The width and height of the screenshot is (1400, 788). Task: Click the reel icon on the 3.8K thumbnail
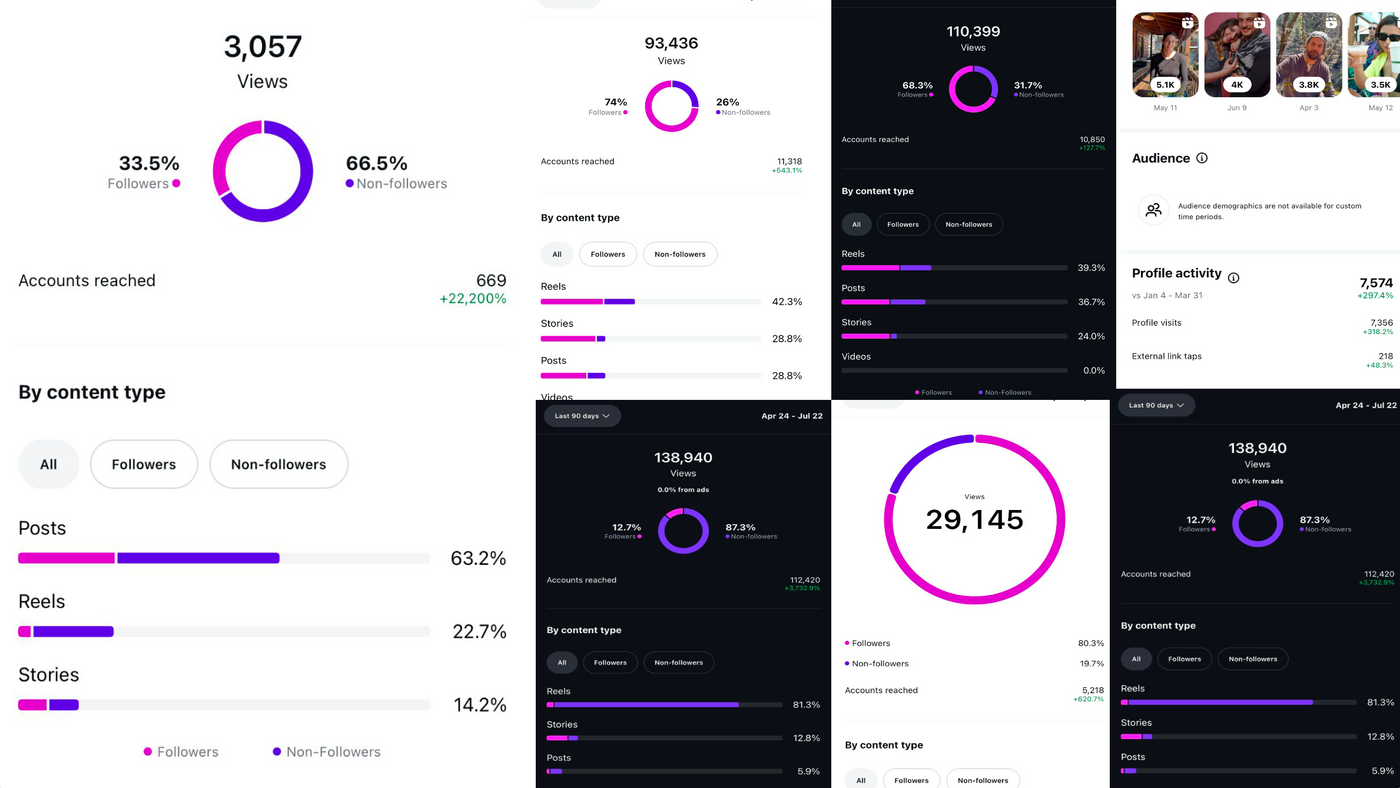pos(1332,22)
